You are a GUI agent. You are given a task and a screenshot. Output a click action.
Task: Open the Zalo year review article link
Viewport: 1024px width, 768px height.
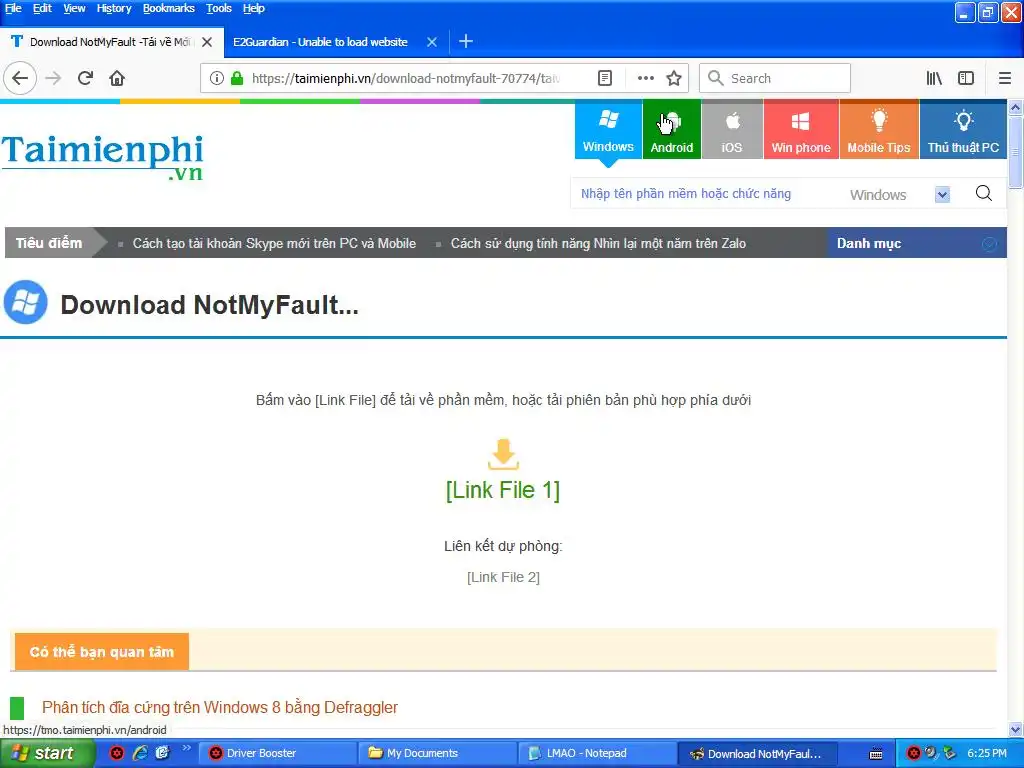[x=598, y=243]
